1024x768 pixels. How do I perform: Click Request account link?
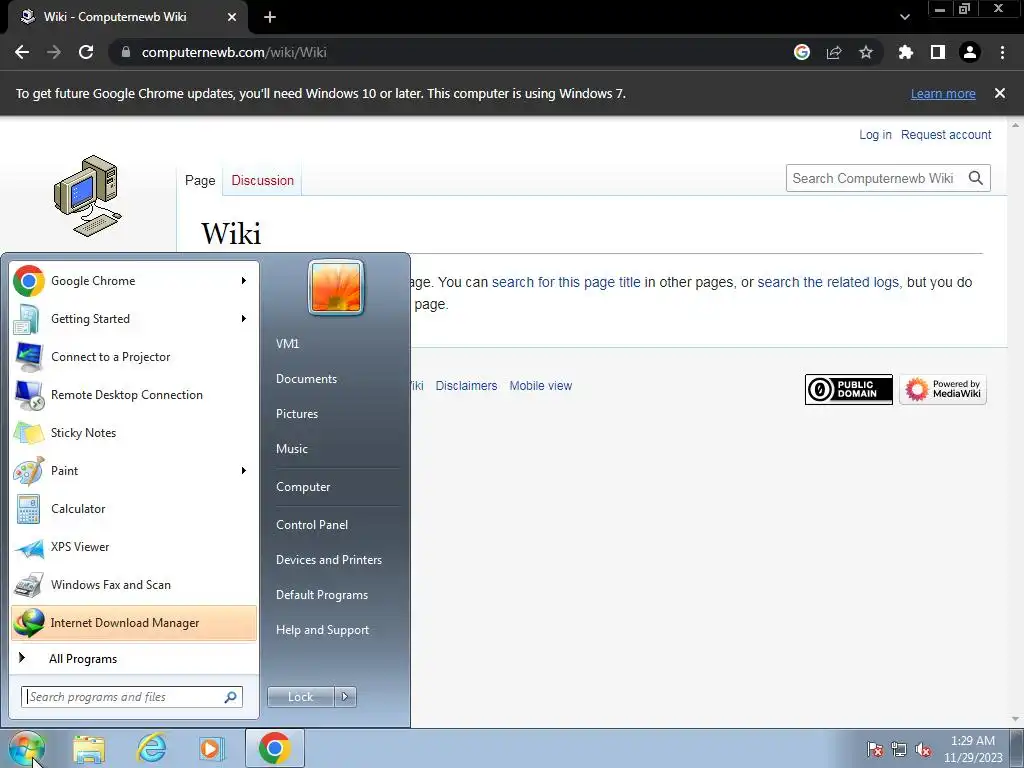(946, 135)
